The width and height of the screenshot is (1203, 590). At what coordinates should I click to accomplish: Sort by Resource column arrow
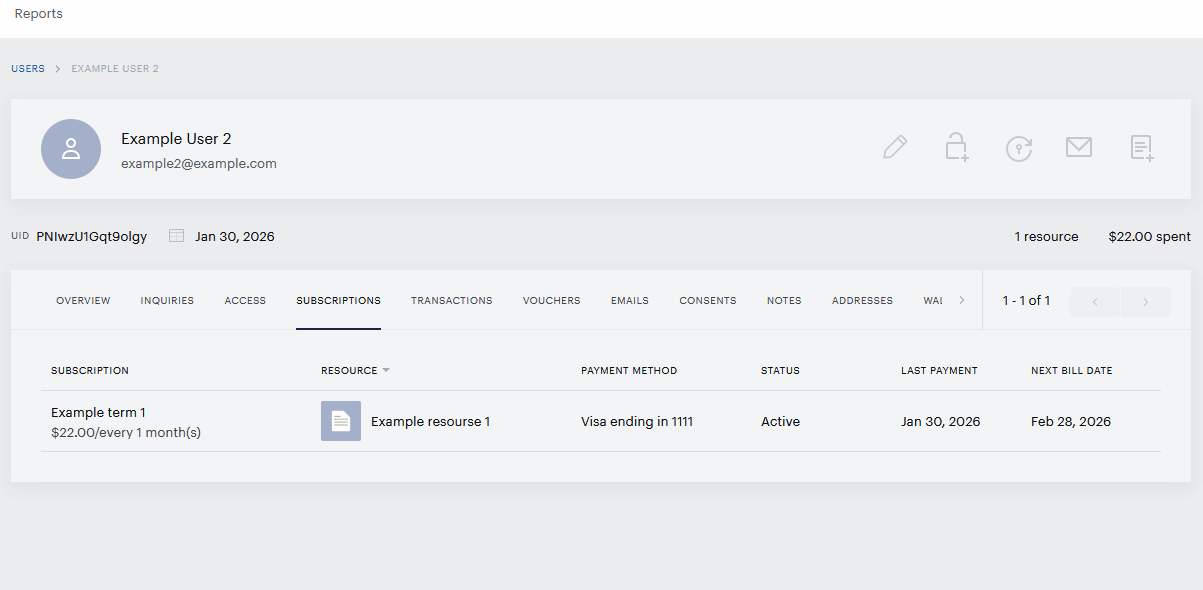(386, 370)
